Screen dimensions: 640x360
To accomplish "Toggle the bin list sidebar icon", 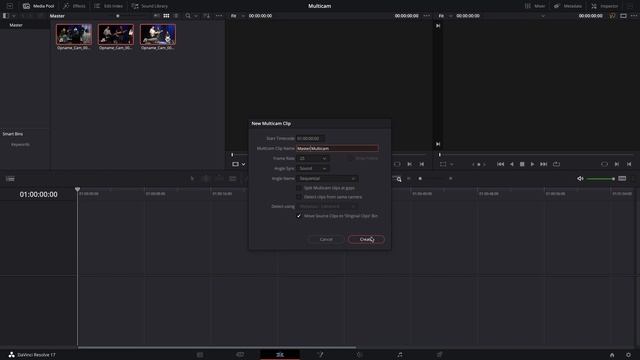I will [5, 16].
